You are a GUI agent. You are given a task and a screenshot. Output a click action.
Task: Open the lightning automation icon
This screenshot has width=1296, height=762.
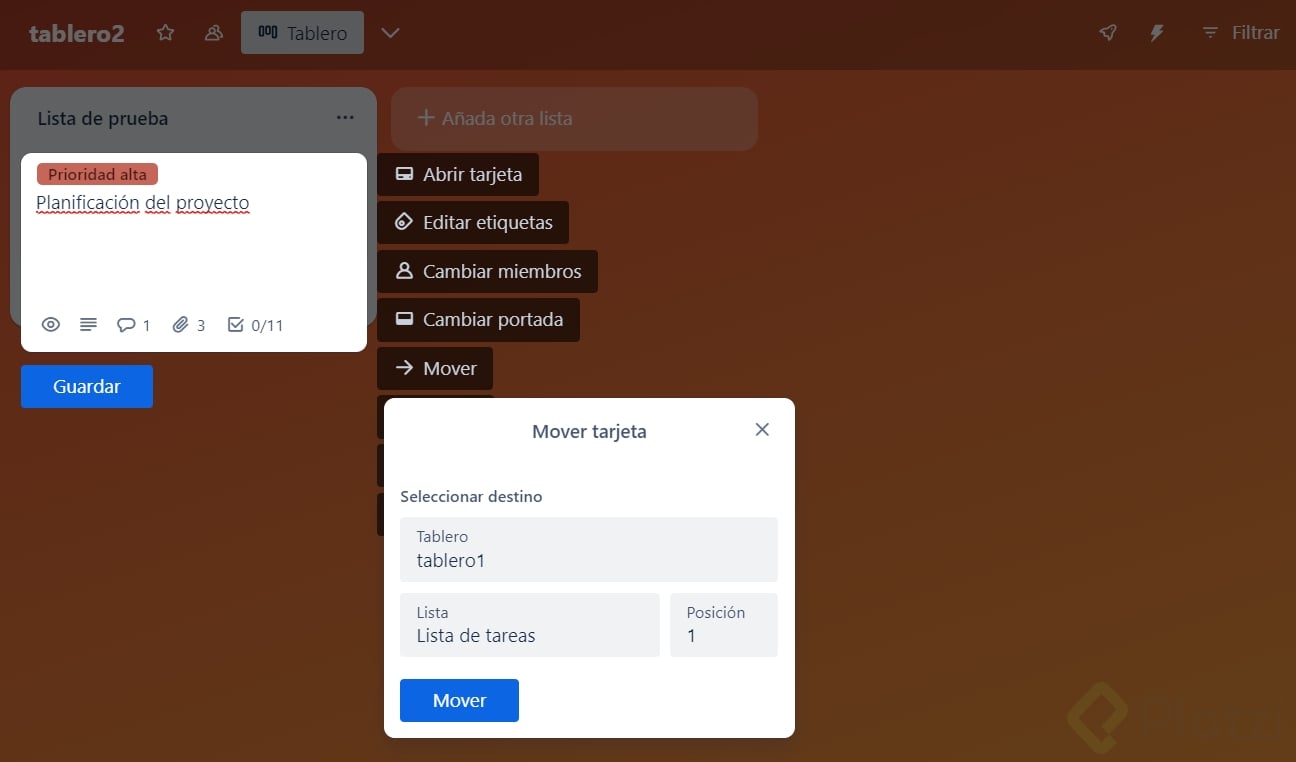pos(1157,33)
